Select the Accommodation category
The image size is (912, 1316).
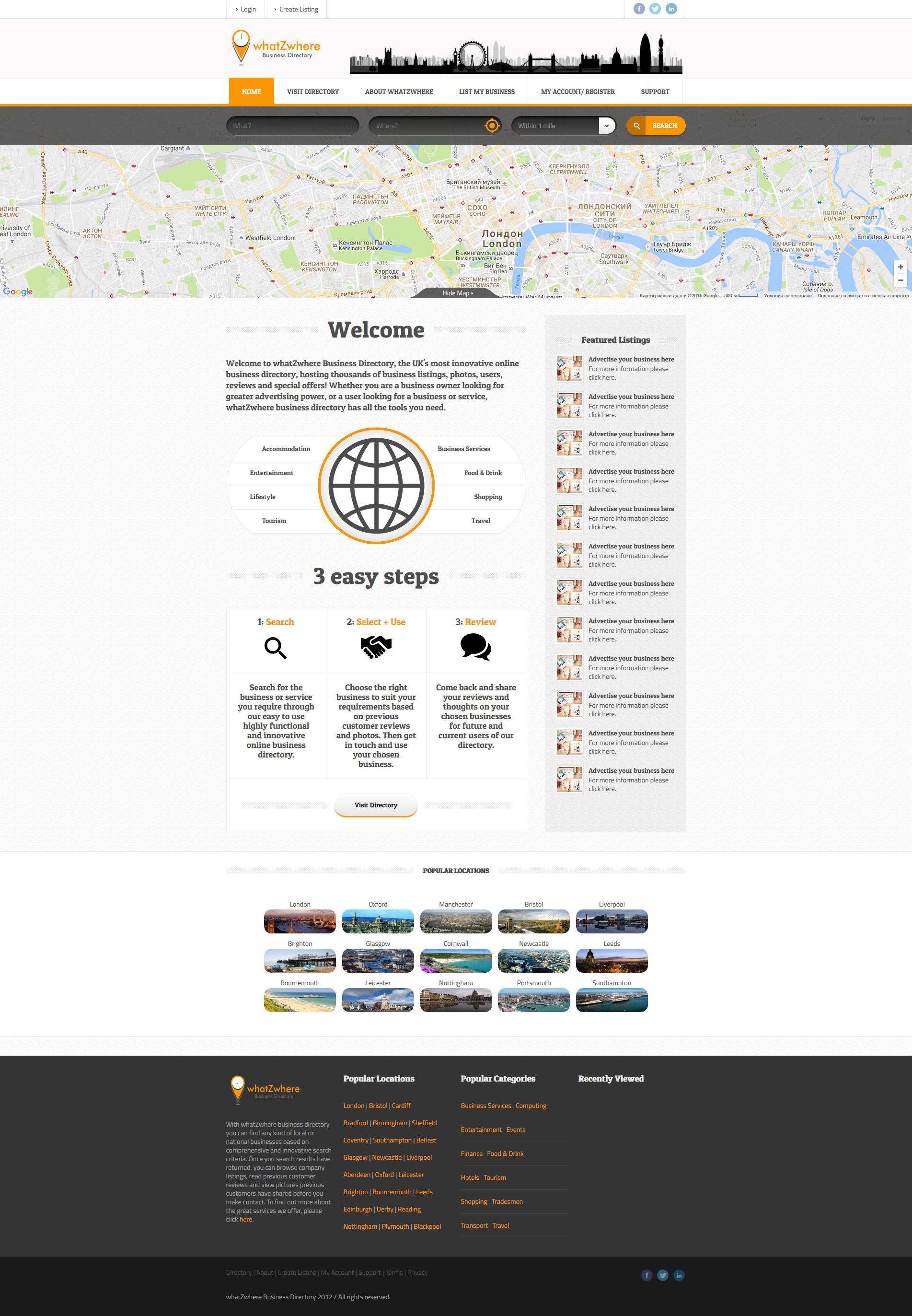286,449
